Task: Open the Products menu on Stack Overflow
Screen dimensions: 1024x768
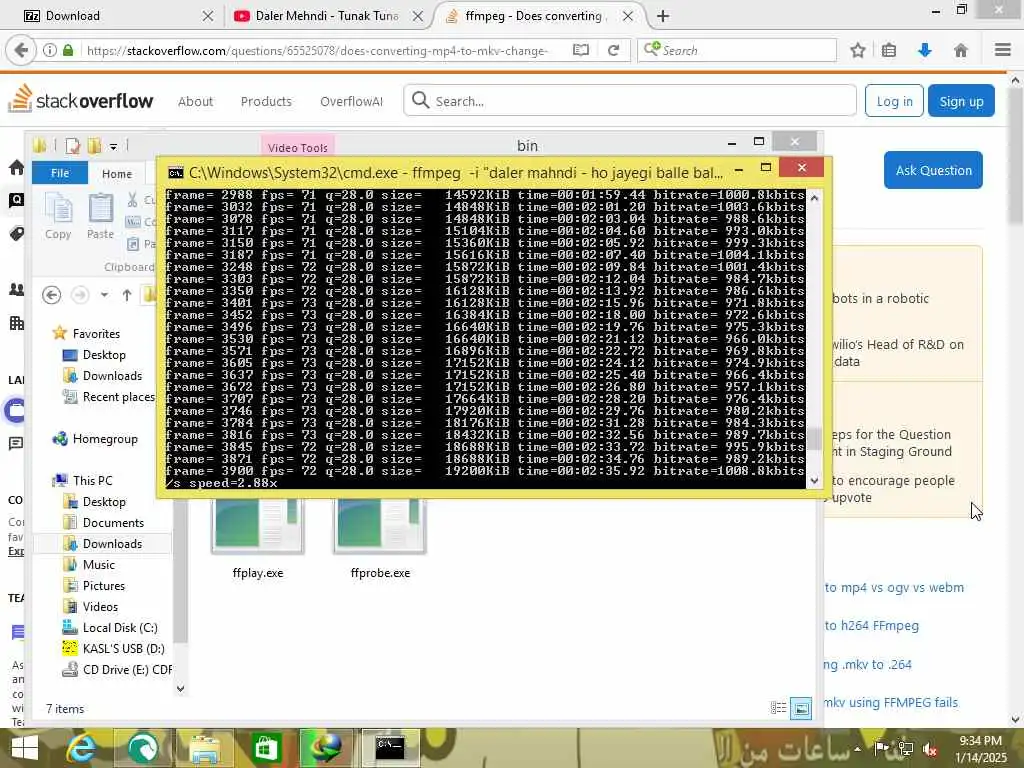Action: tap(266, 101)
